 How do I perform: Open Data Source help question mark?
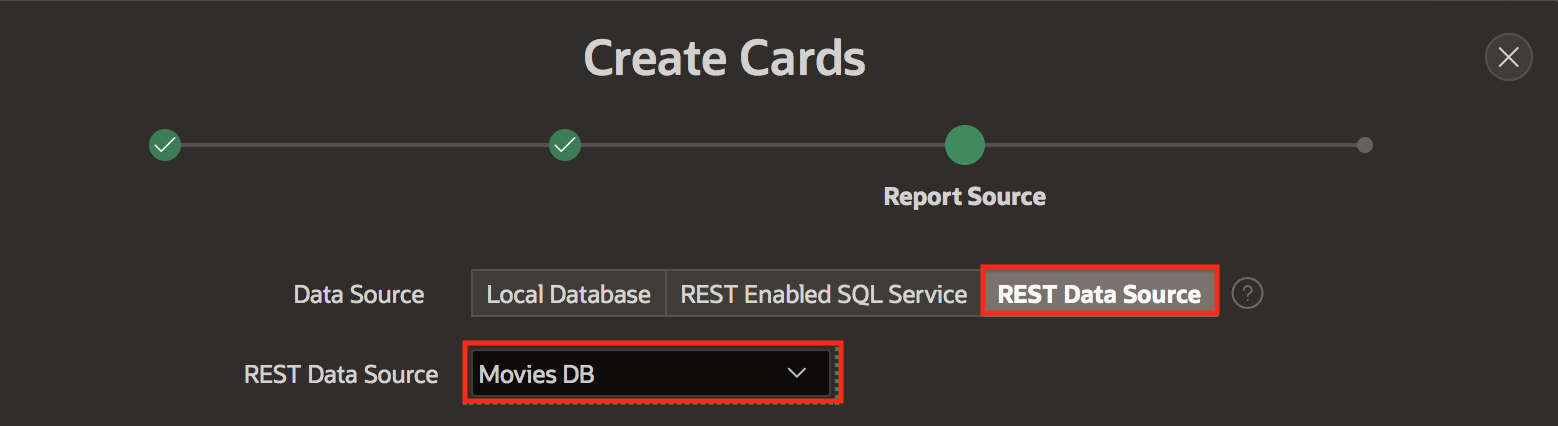pyautogui.click(x=1247, y=294)
